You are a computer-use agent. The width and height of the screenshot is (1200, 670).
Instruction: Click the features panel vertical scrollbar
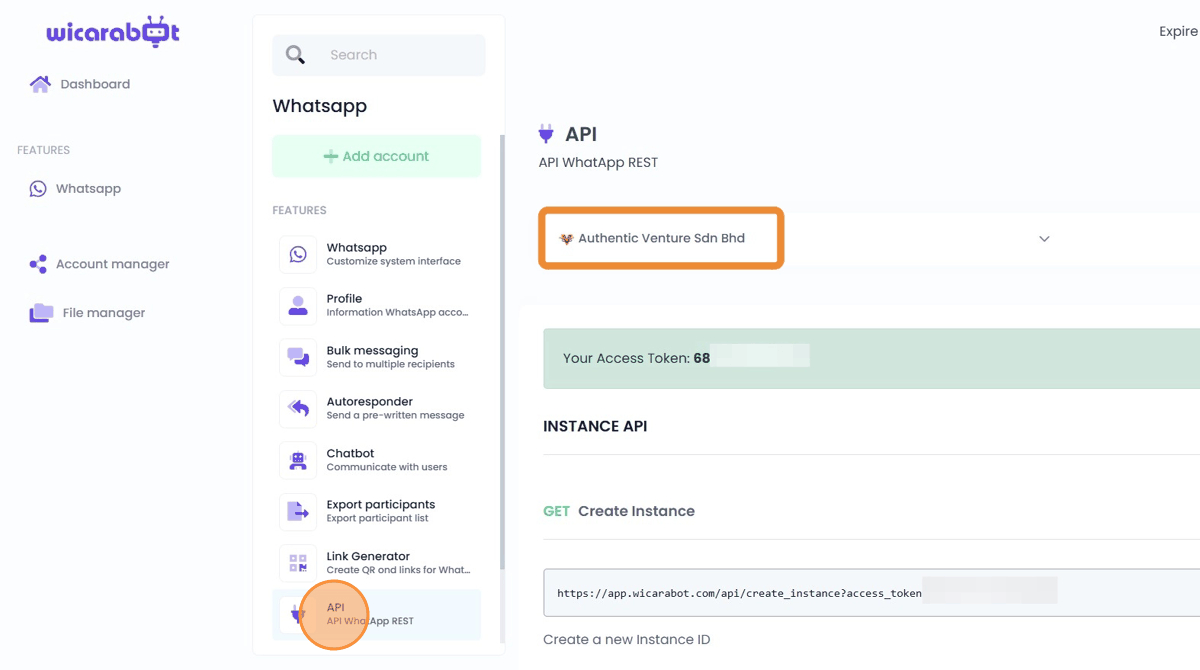(x=502, y=350)
